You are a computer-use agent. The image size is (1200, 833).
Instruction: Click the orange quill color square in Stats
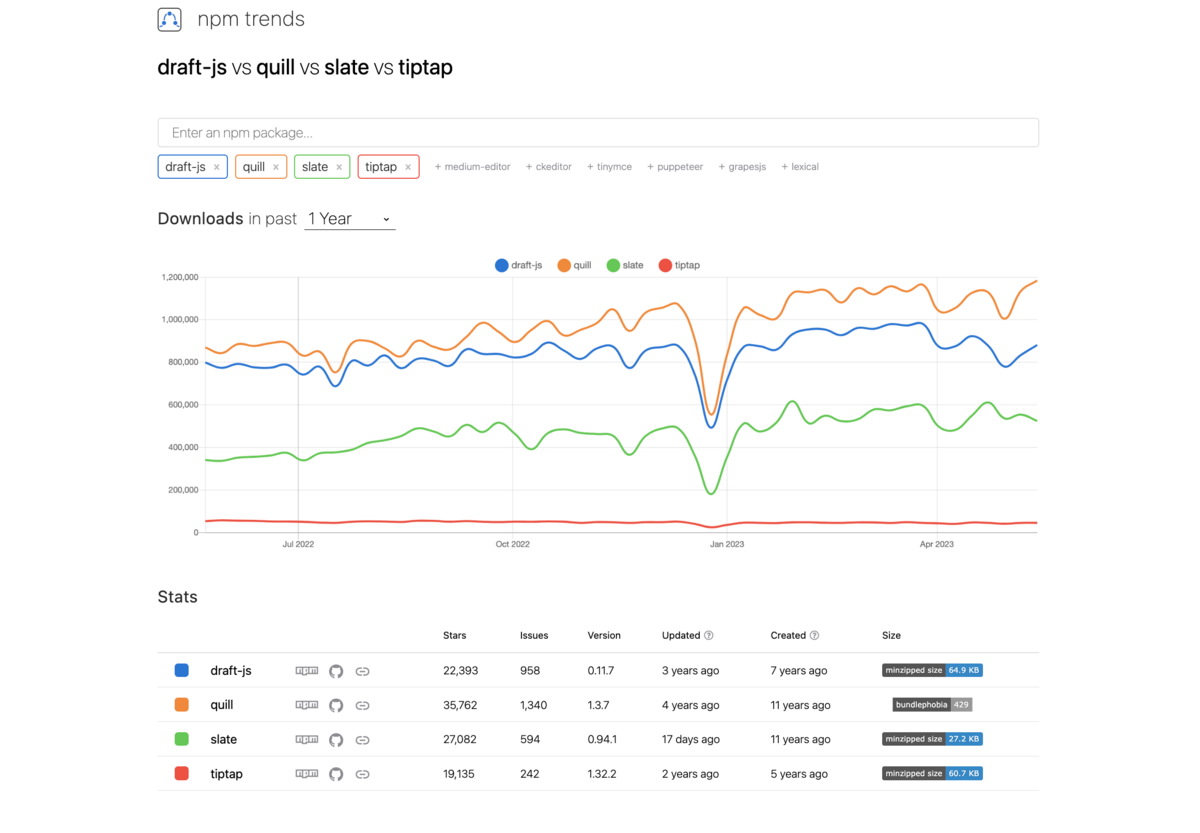182,705
